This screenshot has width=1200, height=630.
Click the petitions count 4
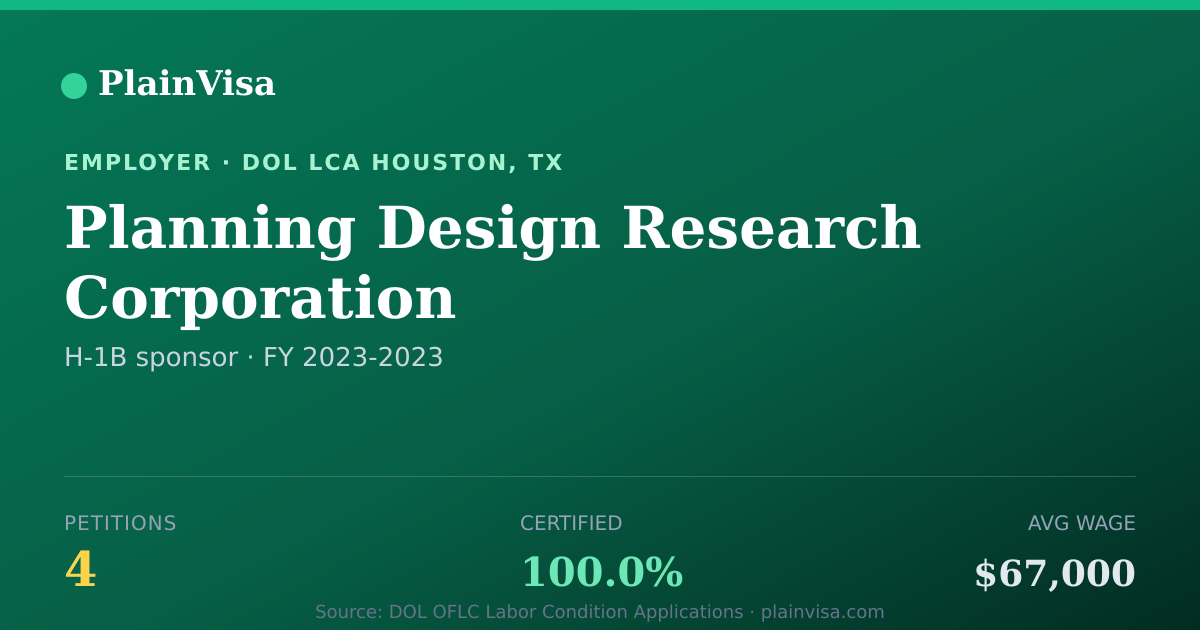click(x=80, y=572)
